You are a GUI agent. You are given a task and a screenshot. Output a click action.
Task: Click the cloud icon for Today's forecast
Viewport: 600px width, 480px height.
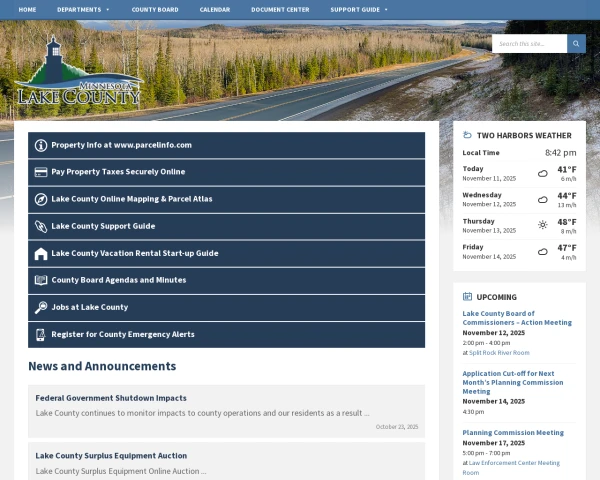tap(543, 173)
